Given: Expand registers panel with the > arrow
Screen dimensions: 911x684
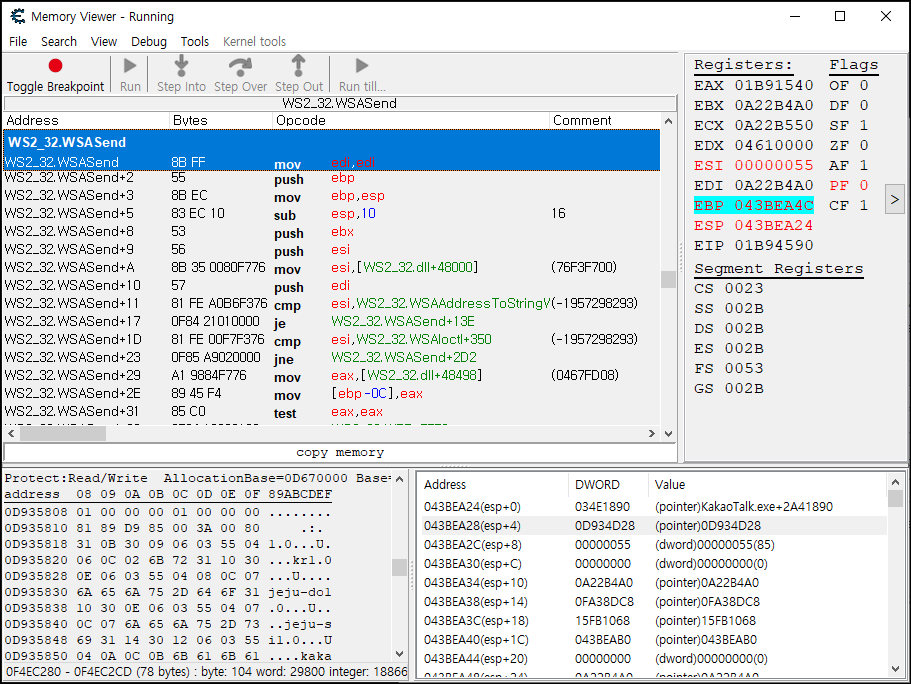Looking at the screenshot, I should pyautogui.click(x=895, y=199).
